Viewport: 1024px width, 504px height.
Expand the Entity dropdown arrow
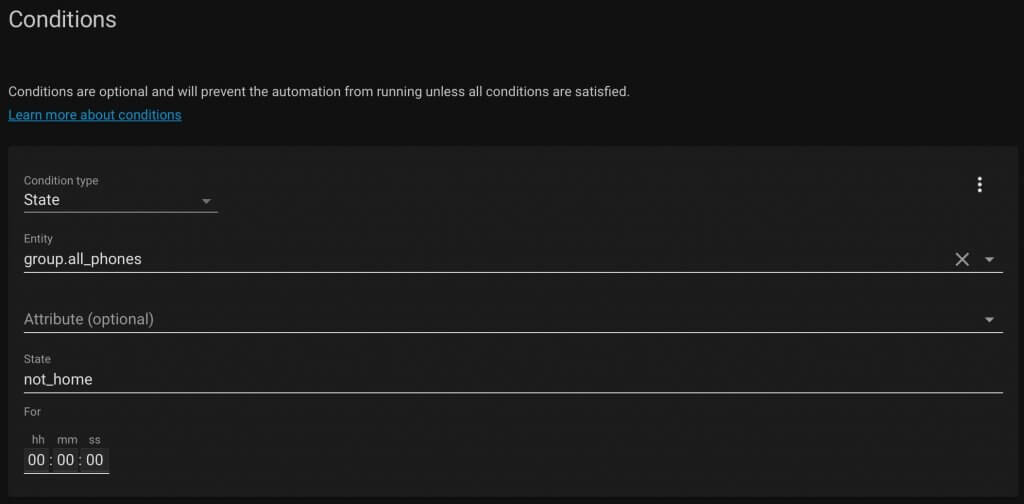tap(989, 260)
